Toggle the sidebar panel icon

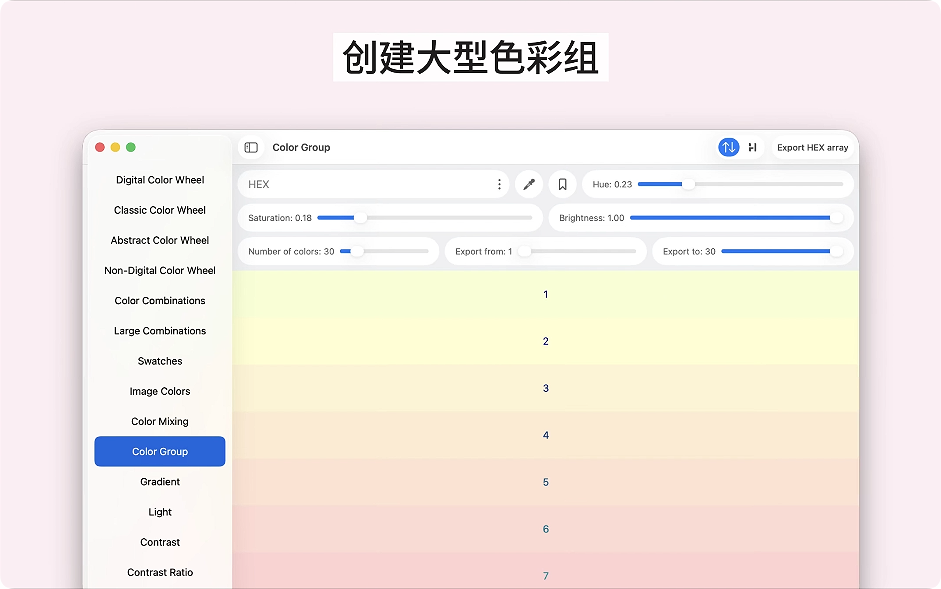coord(251,147)
